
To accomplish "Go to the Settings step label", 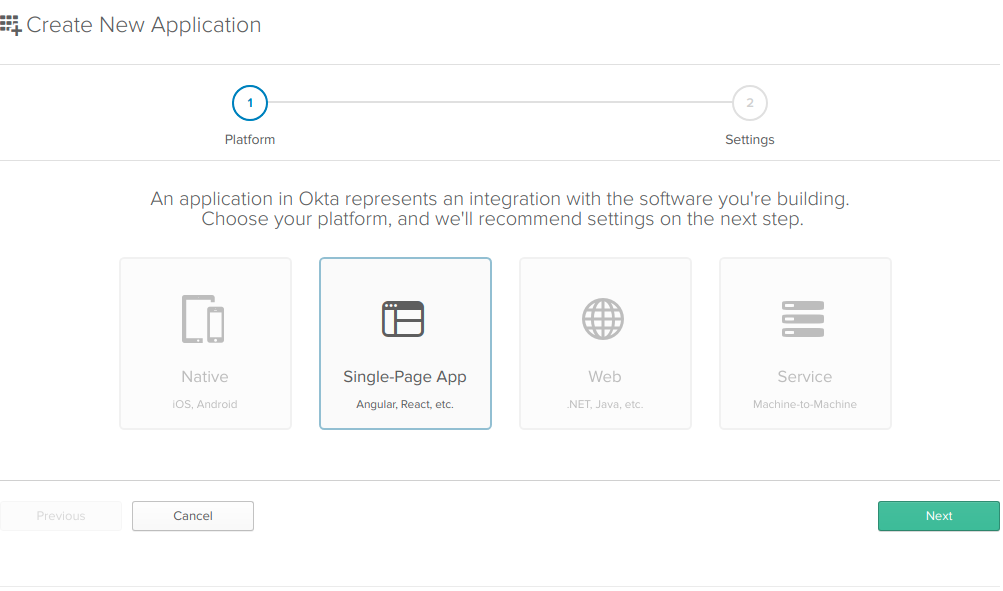I will click(x=749, y=140).
